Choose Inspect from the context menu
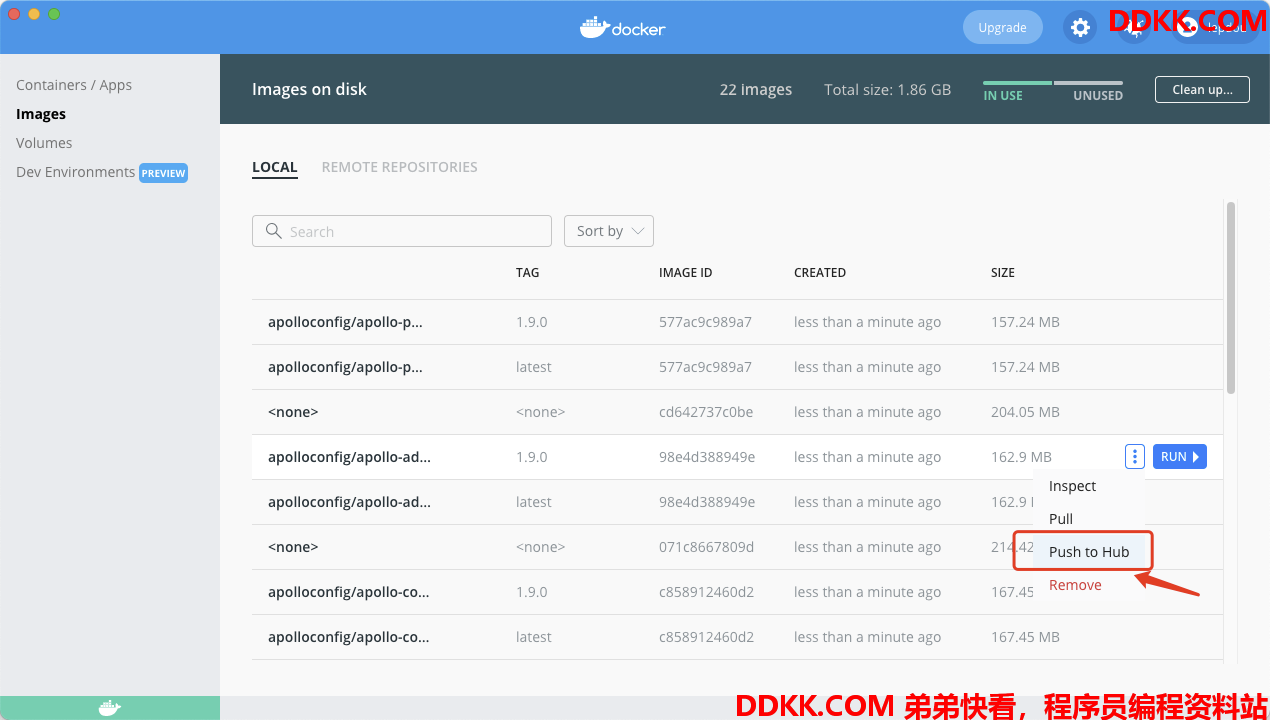The height and width of the screenshot is (720, 1270). point(1073,486)
